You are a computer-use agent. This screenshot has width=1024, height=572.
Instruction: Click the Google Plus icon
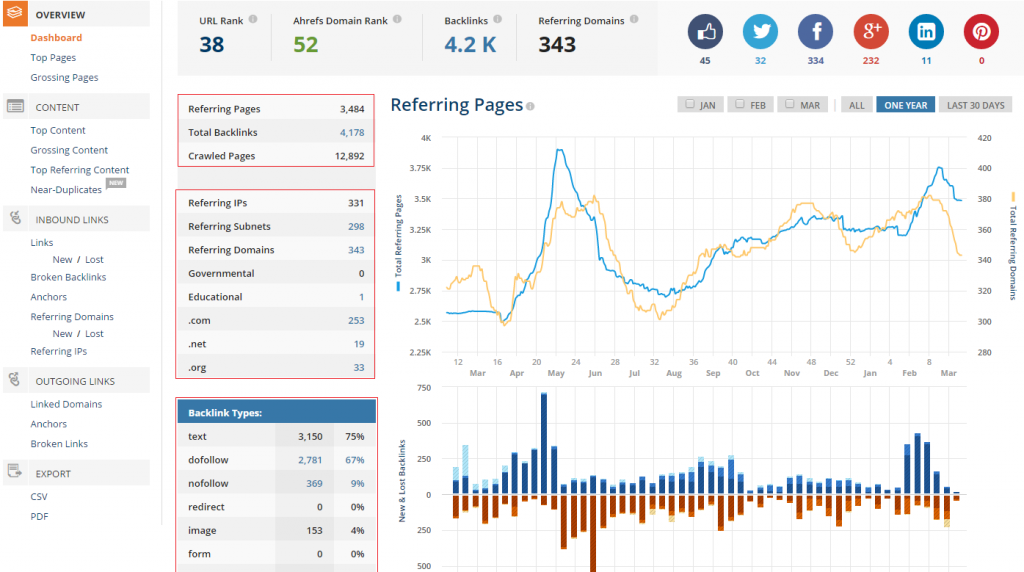coord(871,32)
